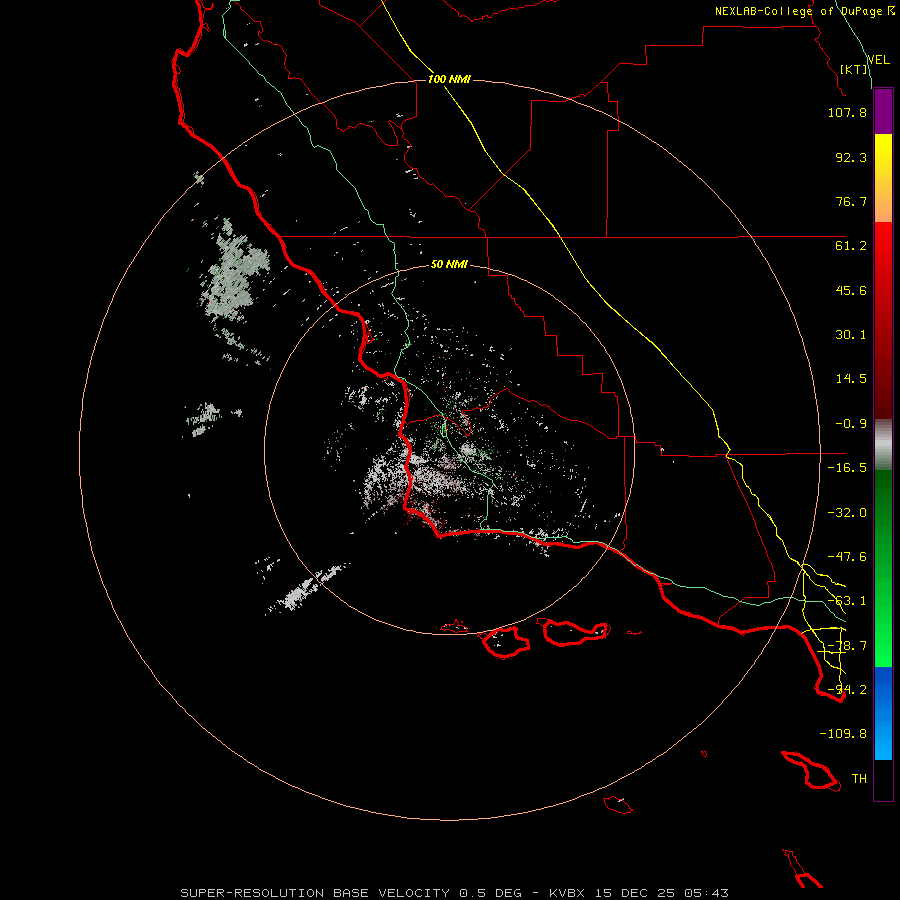Click the -94.2 legend value

tap(847, 690)
